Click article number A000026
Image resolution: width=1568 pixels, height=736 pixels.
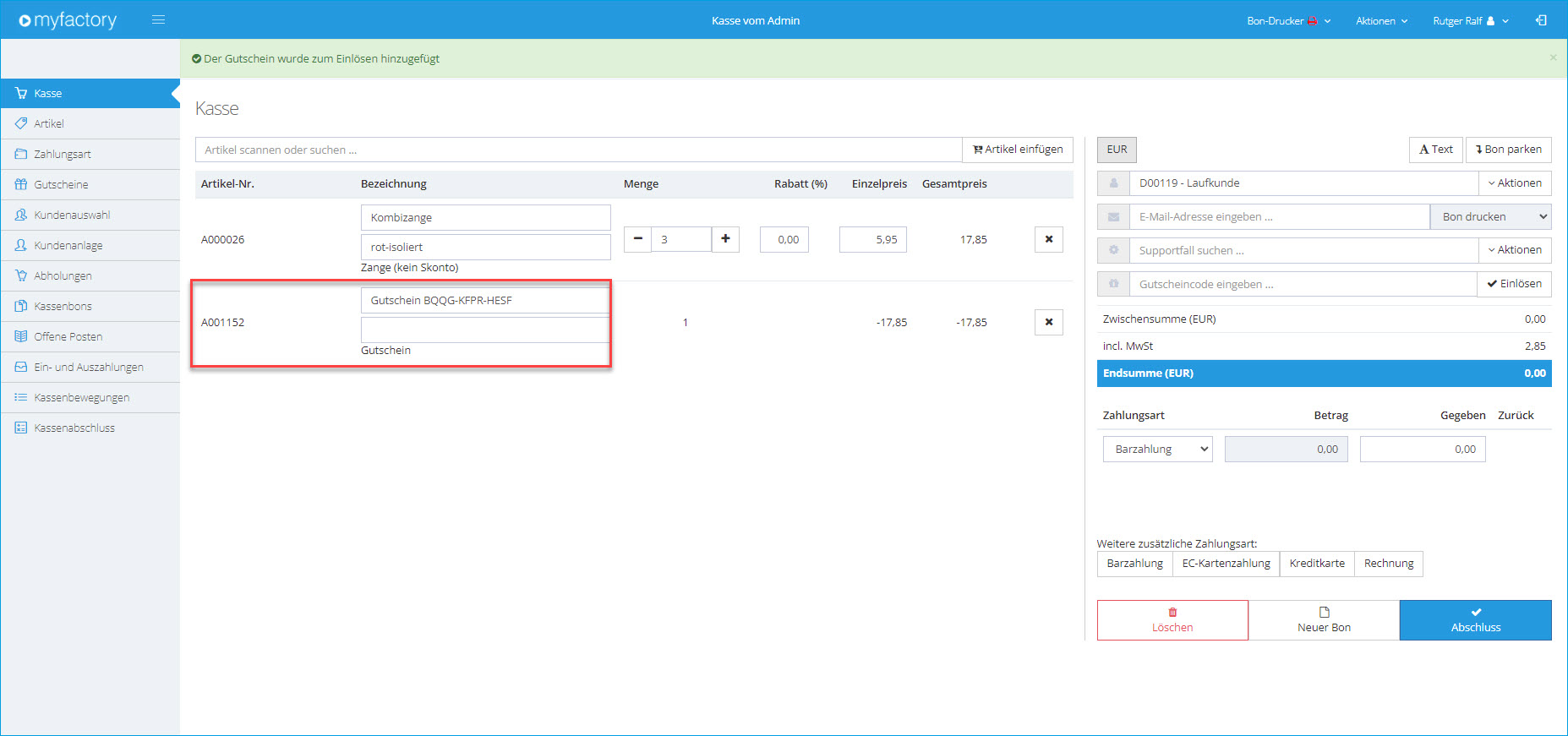pyautogui.click(x=222, y=239)
